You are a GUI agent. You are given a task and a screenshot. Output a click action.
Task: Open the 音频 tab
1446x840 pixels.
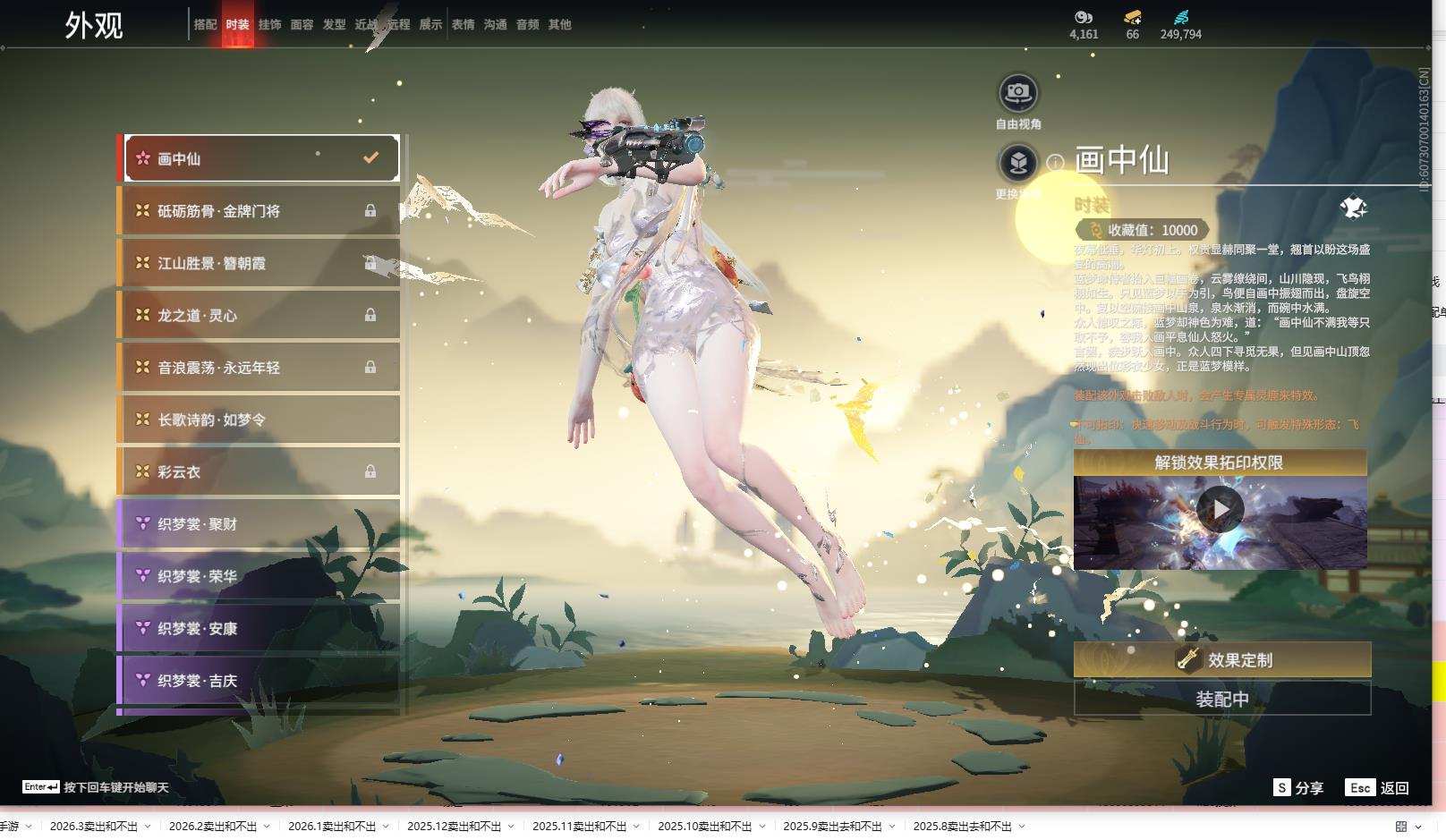tap(527, 25)
